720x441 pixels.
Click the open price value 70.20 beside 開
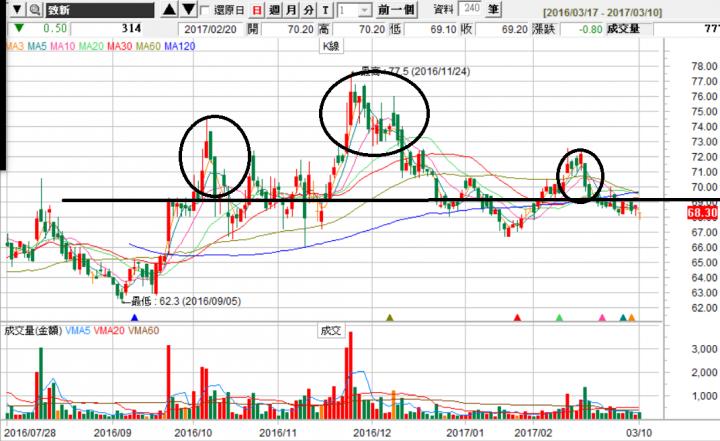coord(290,29)
